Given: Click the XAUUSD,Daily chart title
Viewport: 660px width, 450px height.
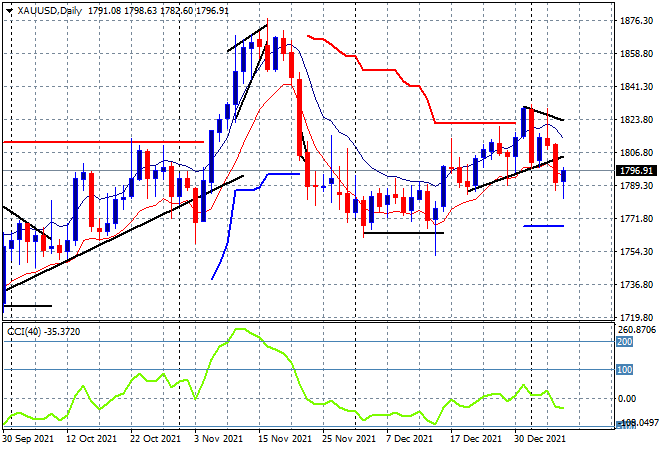Looking at the screenshot, I should pos(49,11).
